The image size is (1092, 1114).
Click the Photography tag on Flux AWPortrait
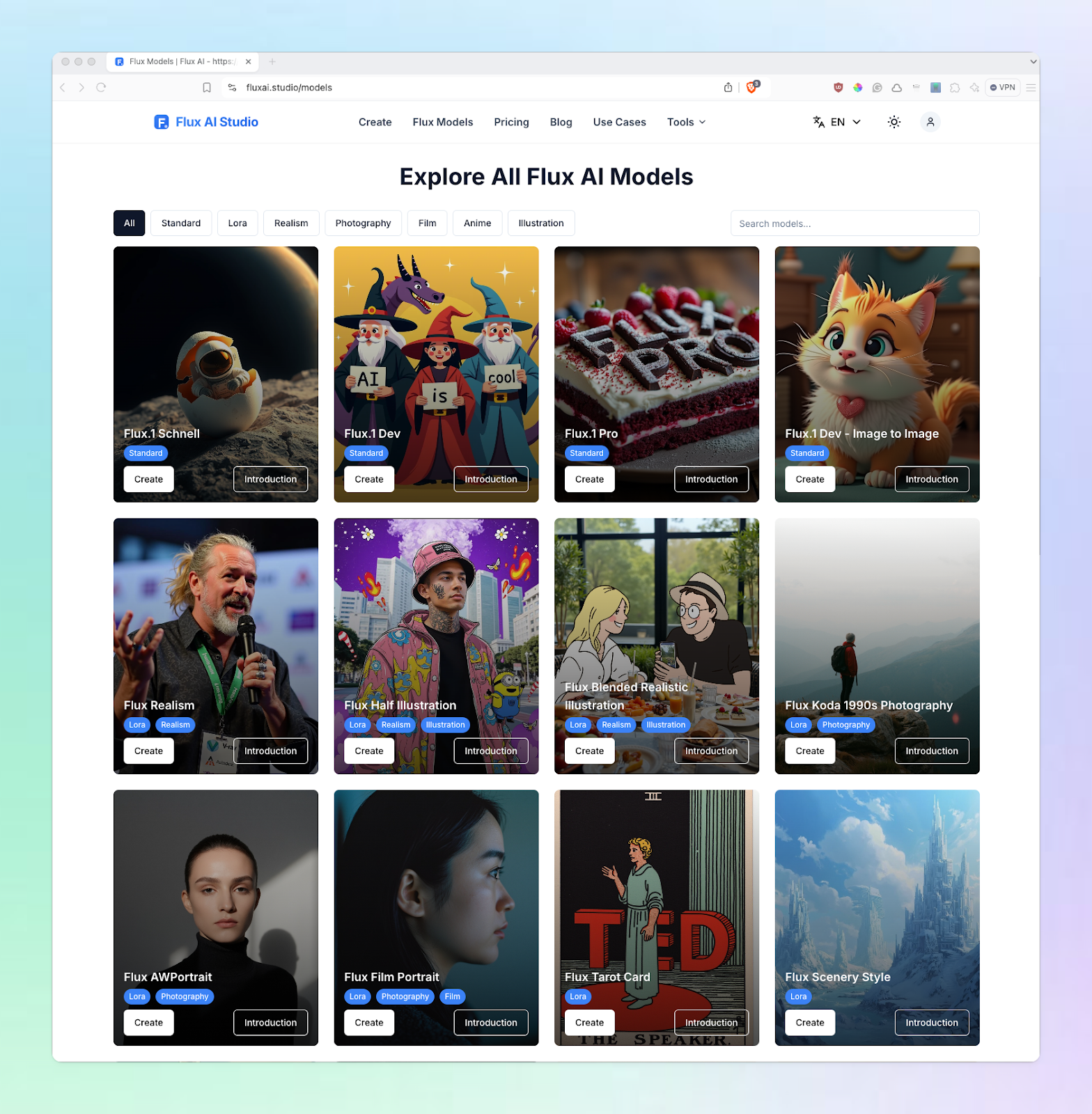(185, 996)
